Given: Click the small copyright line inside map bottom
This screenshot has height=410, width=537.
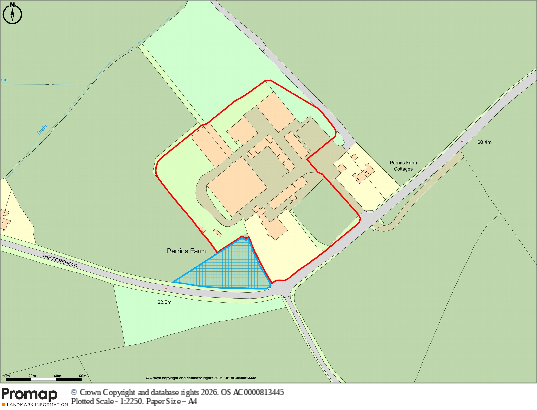Looking at the screenshot, I should pos(201,378).
